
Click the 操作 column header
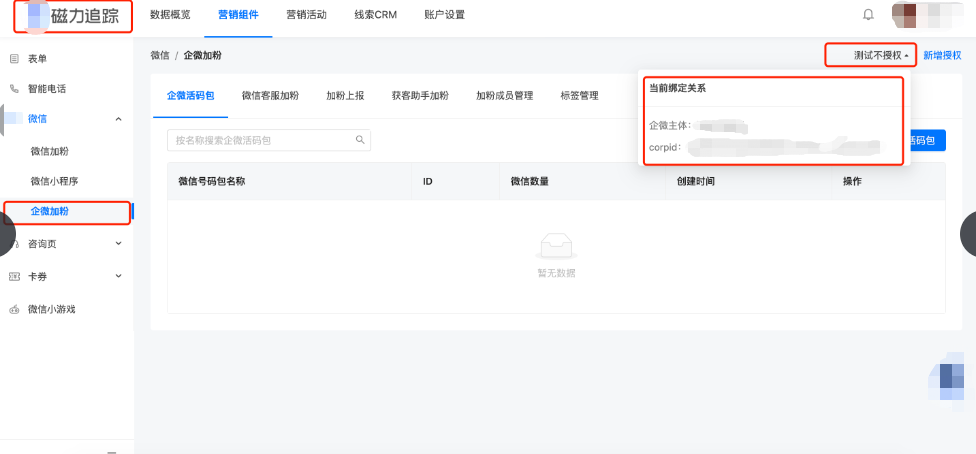[852, 182]
